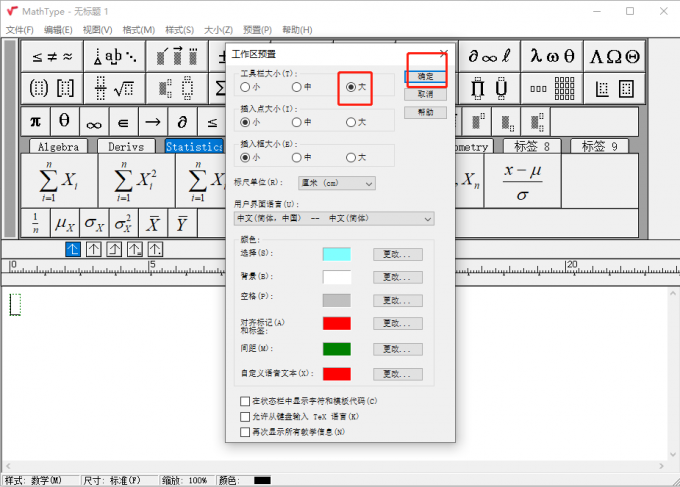Click 取消 to cancel dialog

(x=425, y=94)
